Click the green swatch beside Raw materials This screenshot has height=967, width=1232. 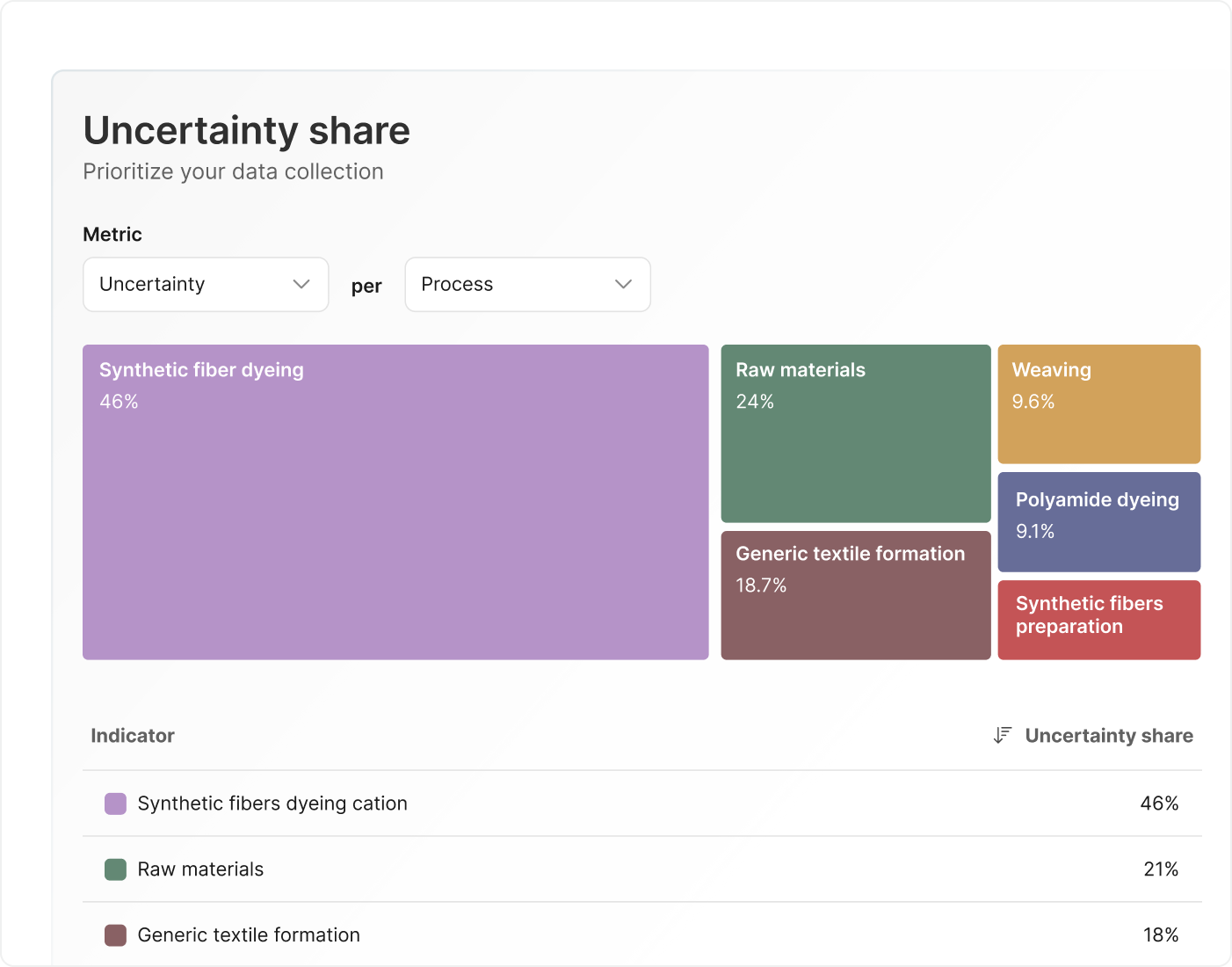tap(115, 869)
